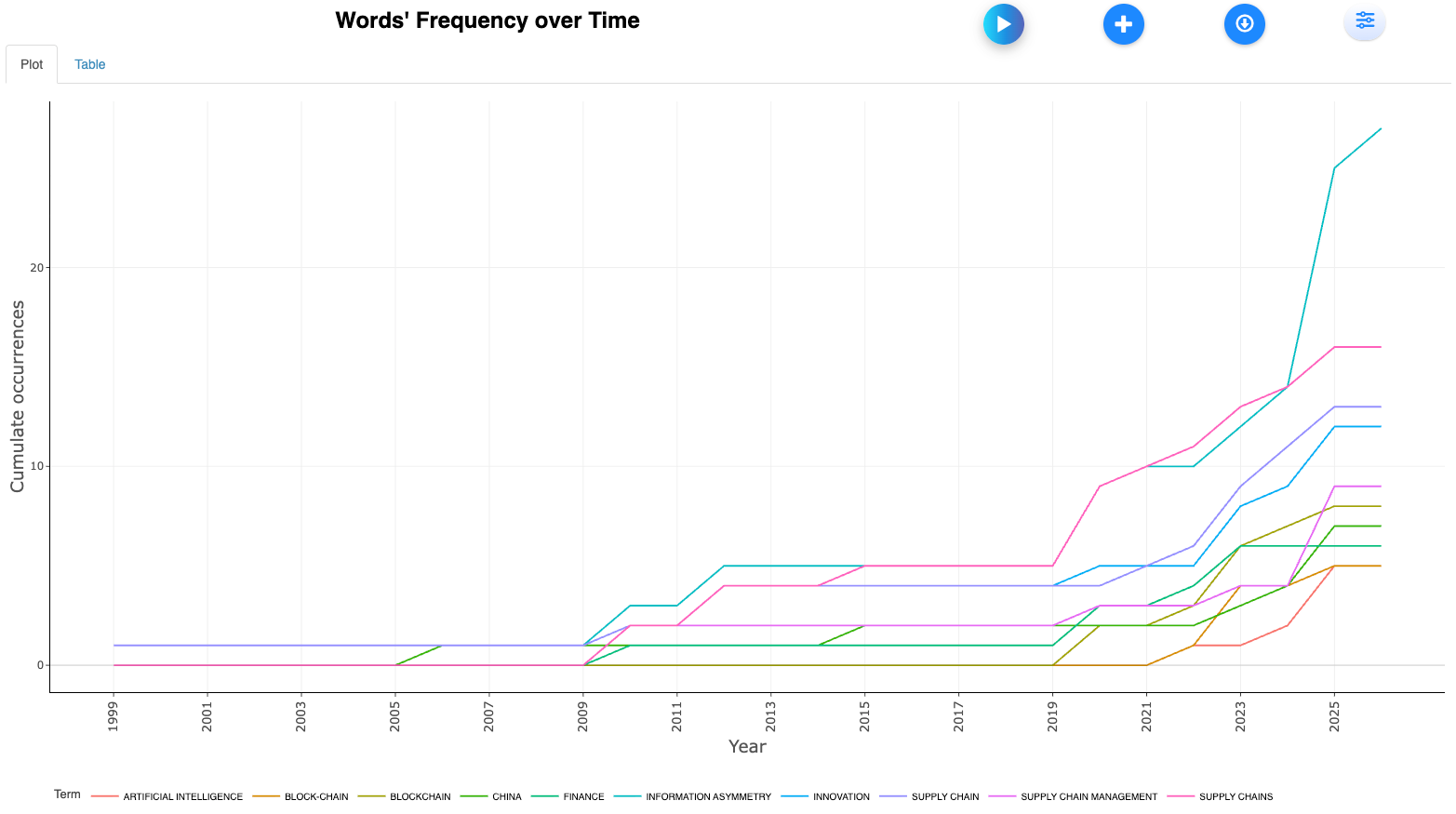1456x814 pixels.
Task: Click the plus add-to-report icon
Action: [1123, 24]
